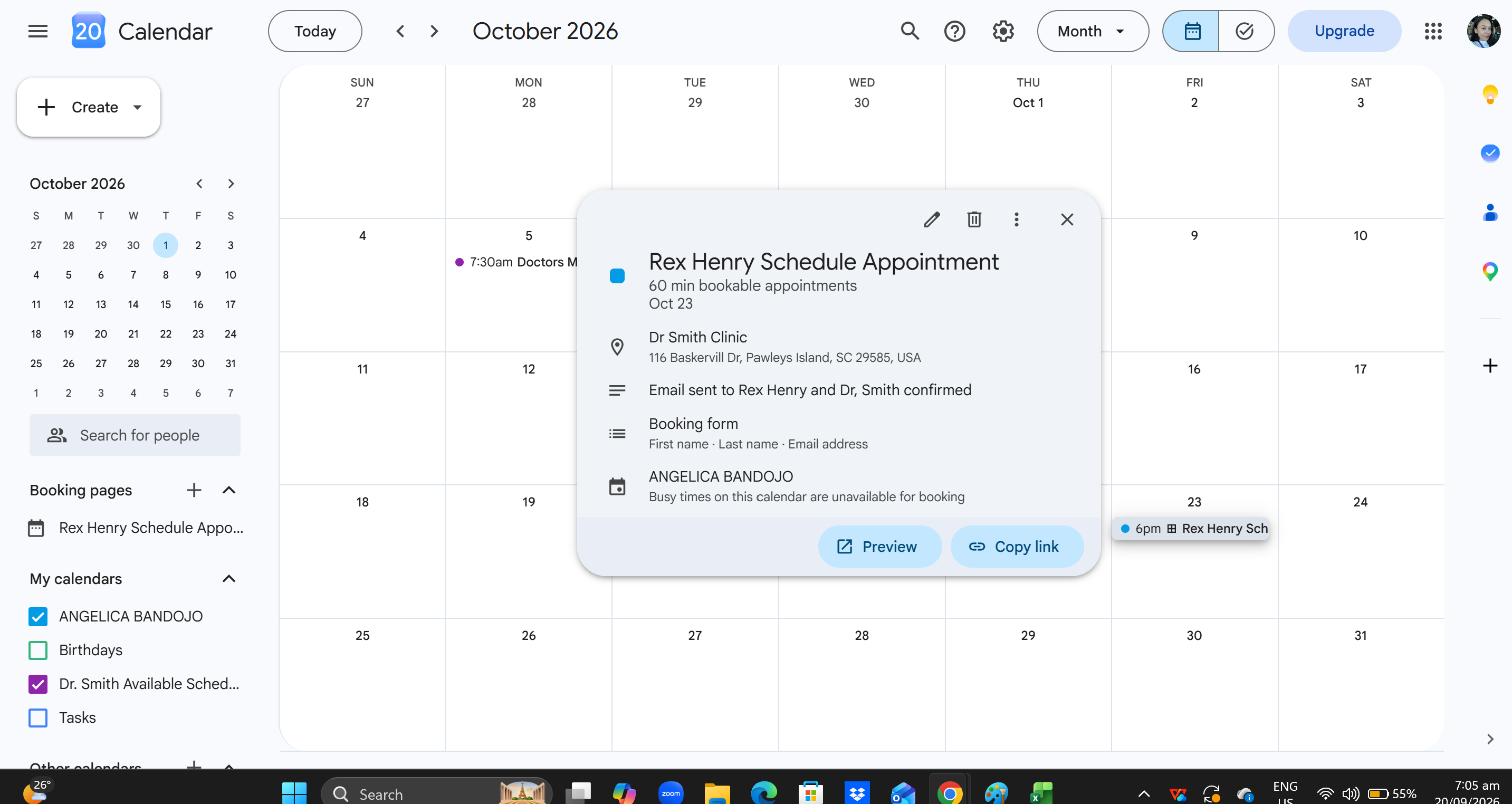Image resolution: width=1512 pixels, height=804 pixels.
Task: Open Google Keep in the side panel
Action: pyautogui.click(x=1490, y=94)
